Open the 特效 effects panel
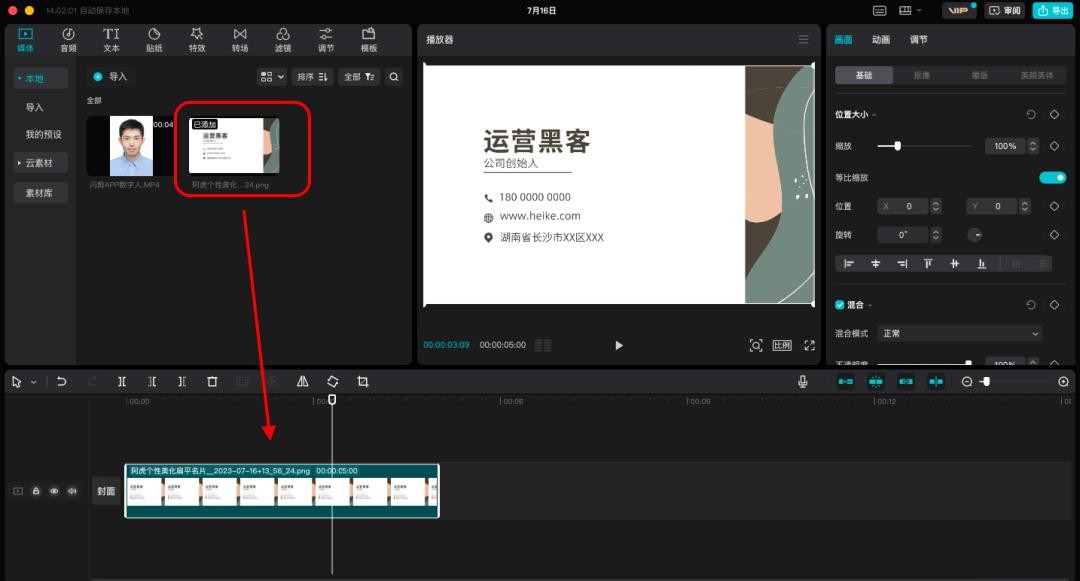Viewport: 1080px width, 581px height. 197,40
